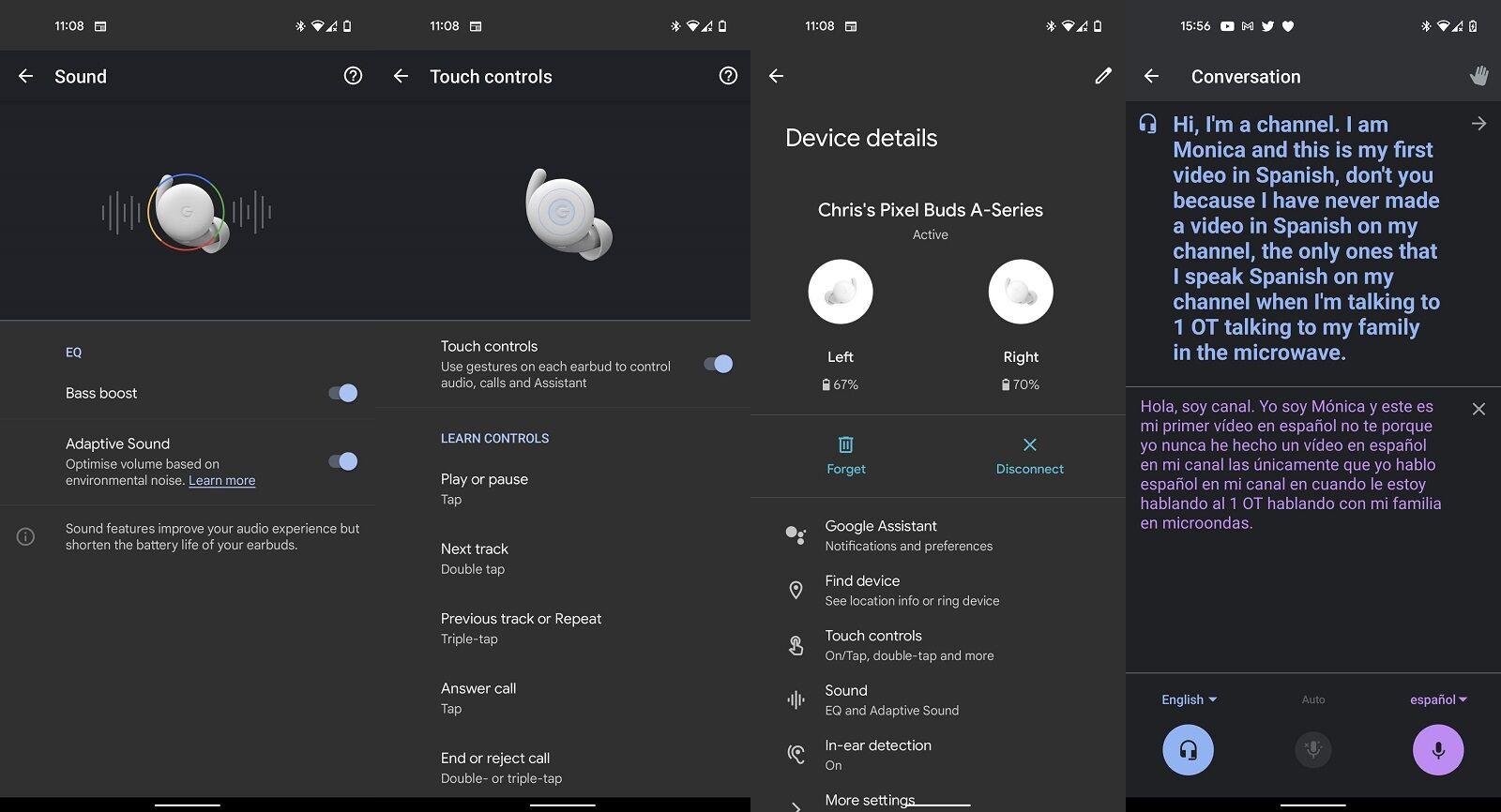Tap the Auto label between languages
1501x812 pixels.
1313,699
